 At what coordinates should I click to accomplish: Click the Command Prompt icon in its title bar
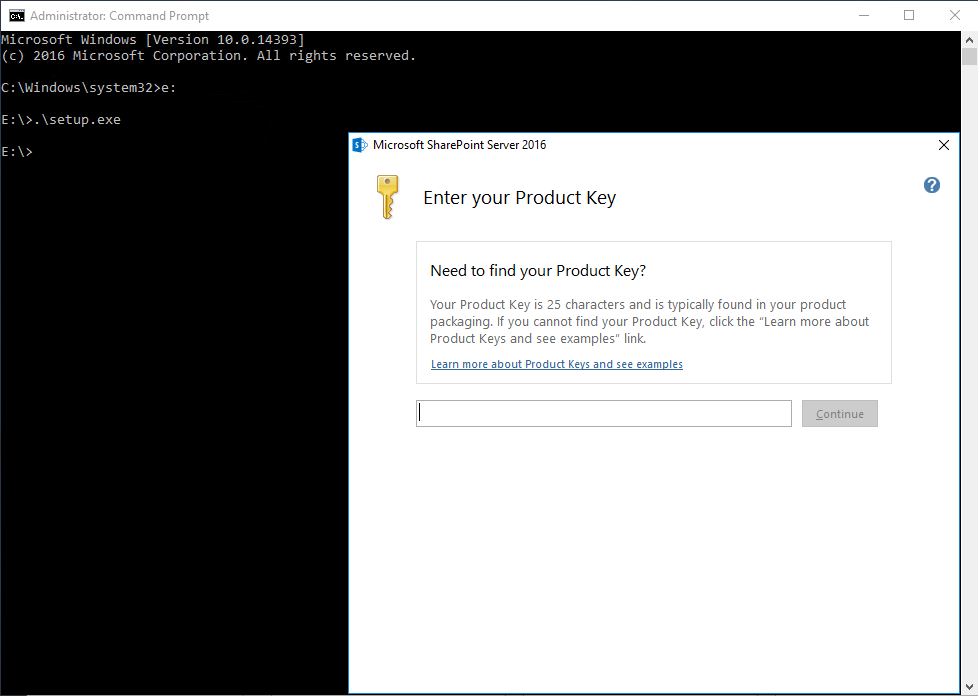pyautogui.click(x=16, y=15)
